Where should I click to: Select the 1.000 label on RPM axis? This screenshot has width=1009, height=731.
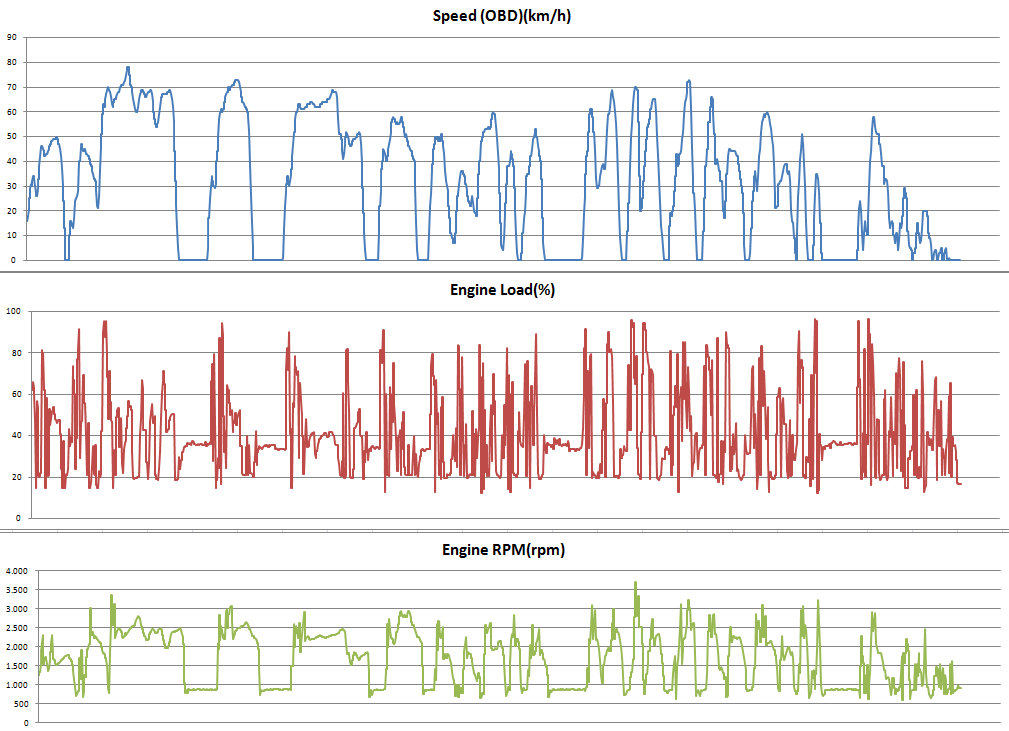point(17,684)
